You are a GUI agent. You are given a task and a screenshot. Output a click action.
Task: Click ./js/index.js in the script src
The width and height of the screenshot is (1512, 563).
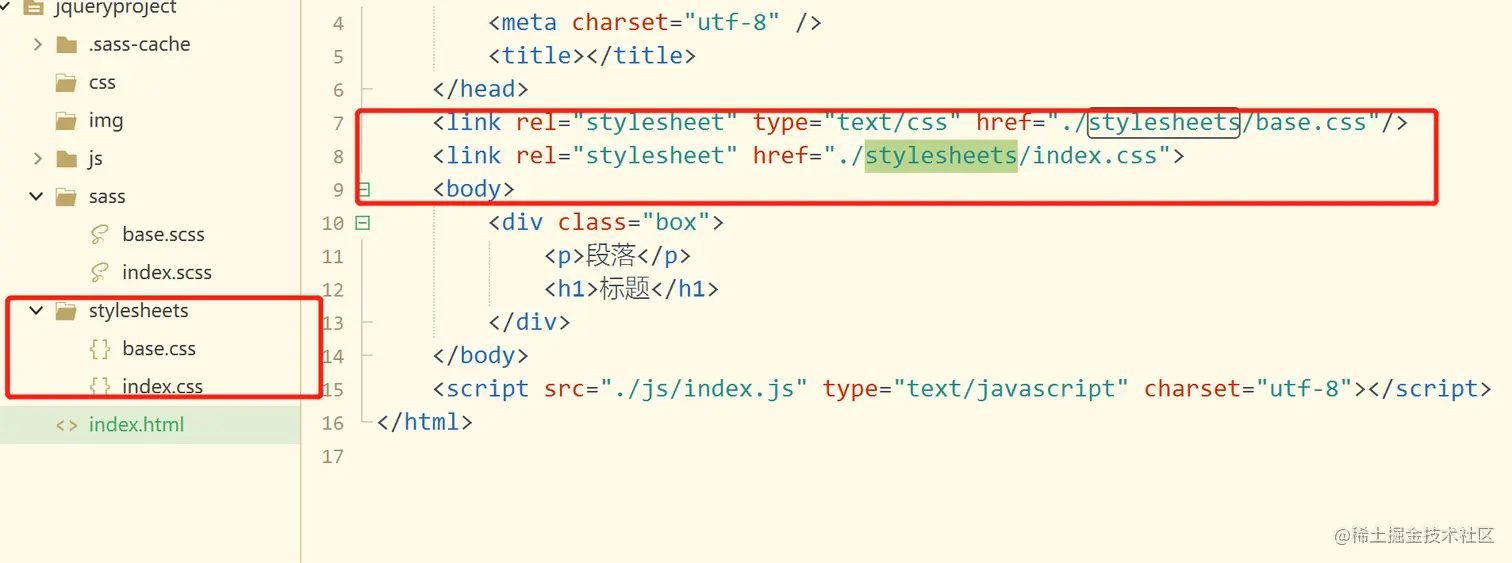tap(704, 388)
